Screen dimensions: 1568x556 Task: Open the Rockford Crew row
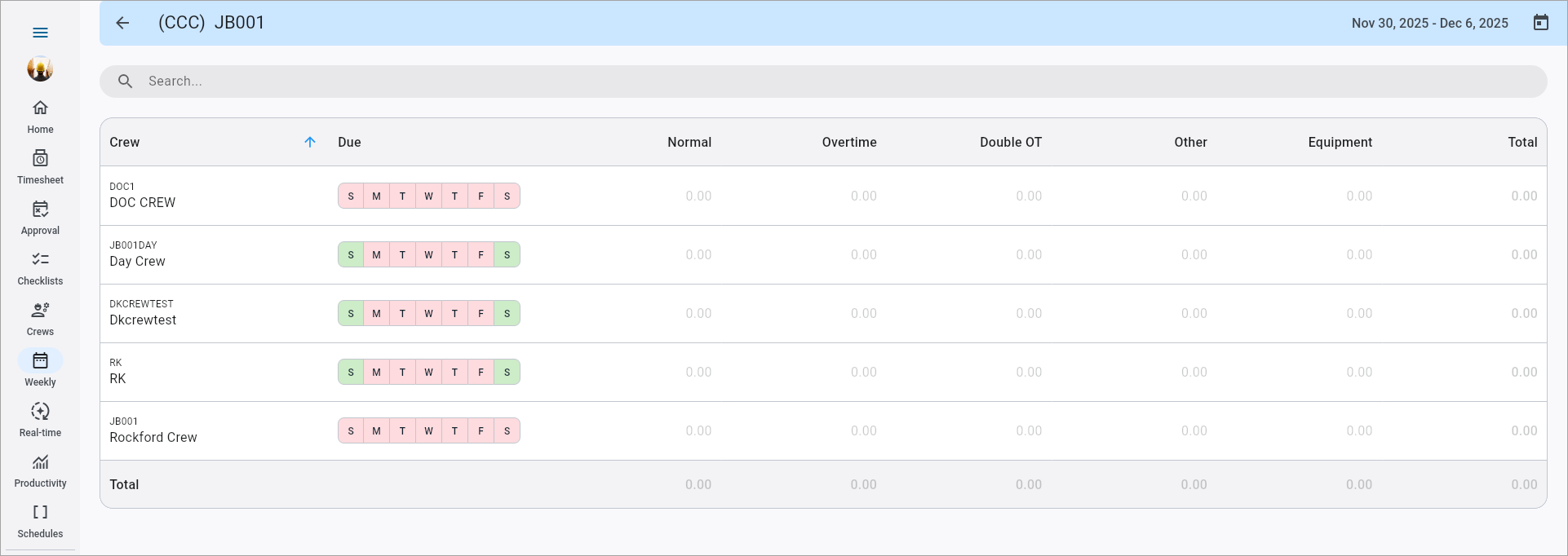point(823,430)
